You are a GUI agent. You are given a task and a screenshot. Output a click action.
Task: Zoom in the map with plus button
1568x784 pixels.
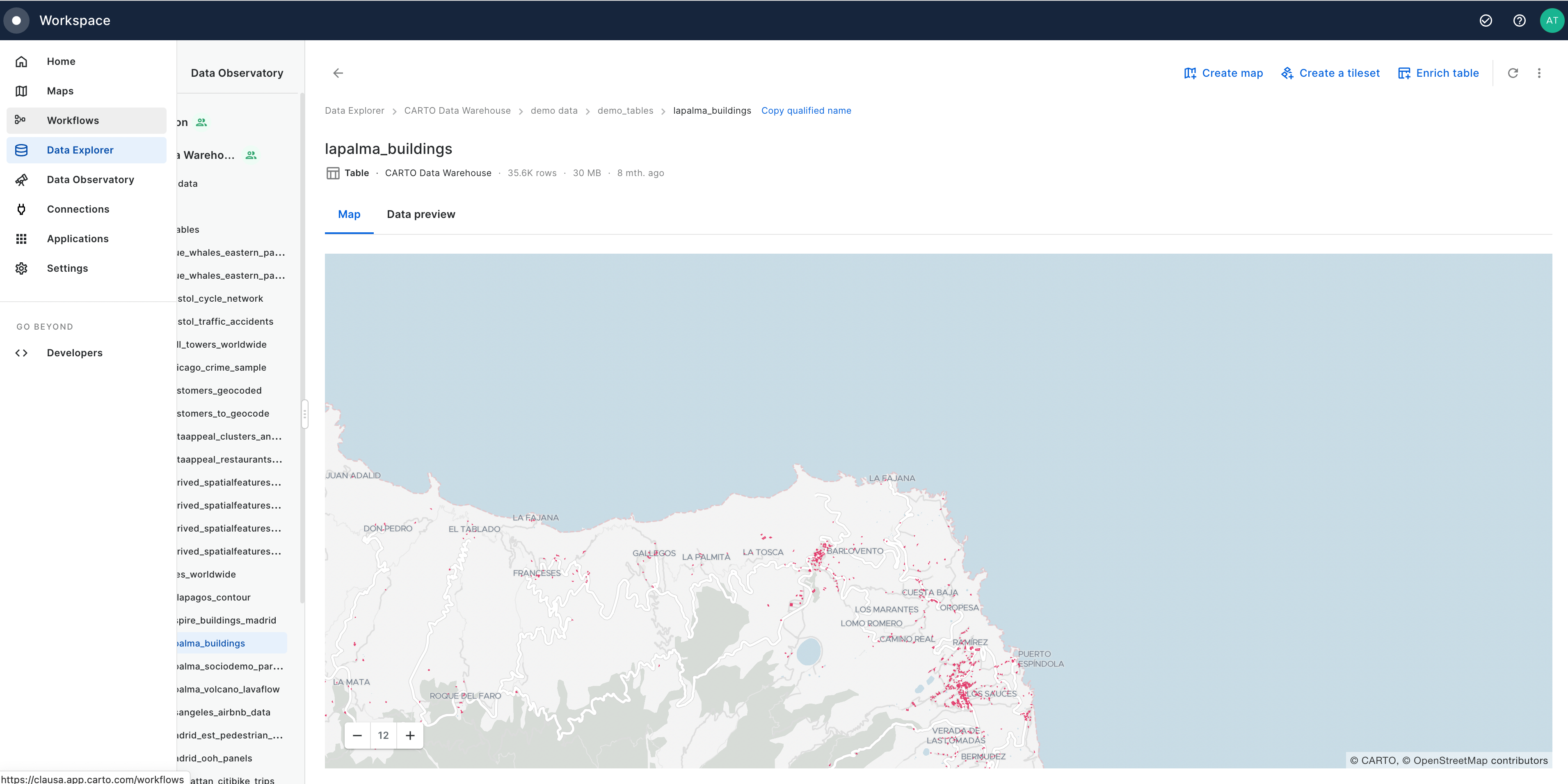pos(410,735)
